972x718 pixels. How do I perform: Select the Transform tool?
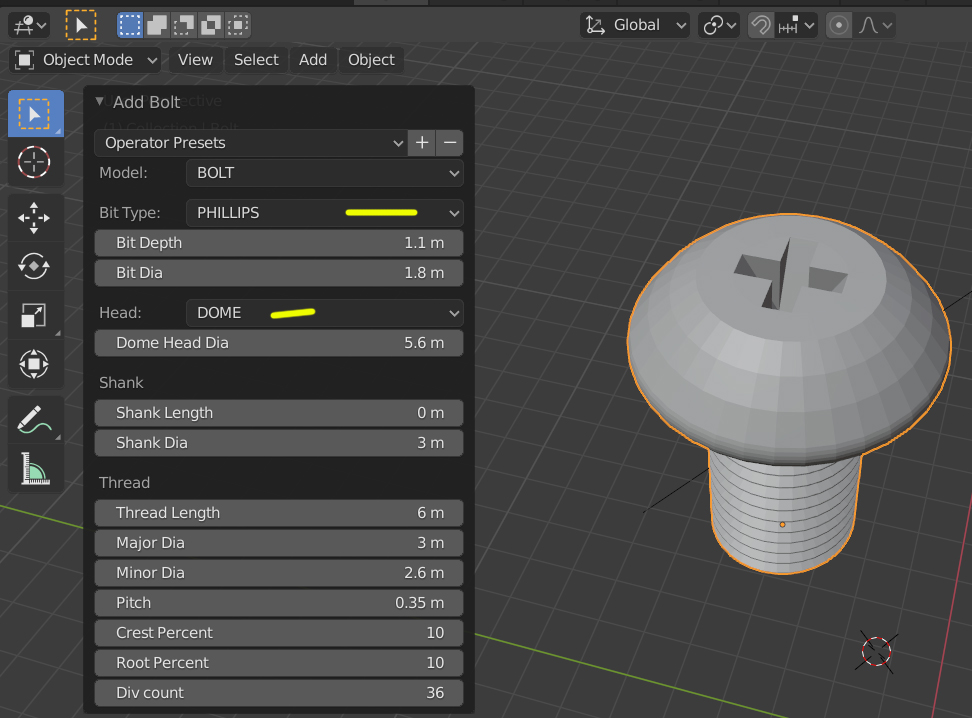[x=34, y=364]
